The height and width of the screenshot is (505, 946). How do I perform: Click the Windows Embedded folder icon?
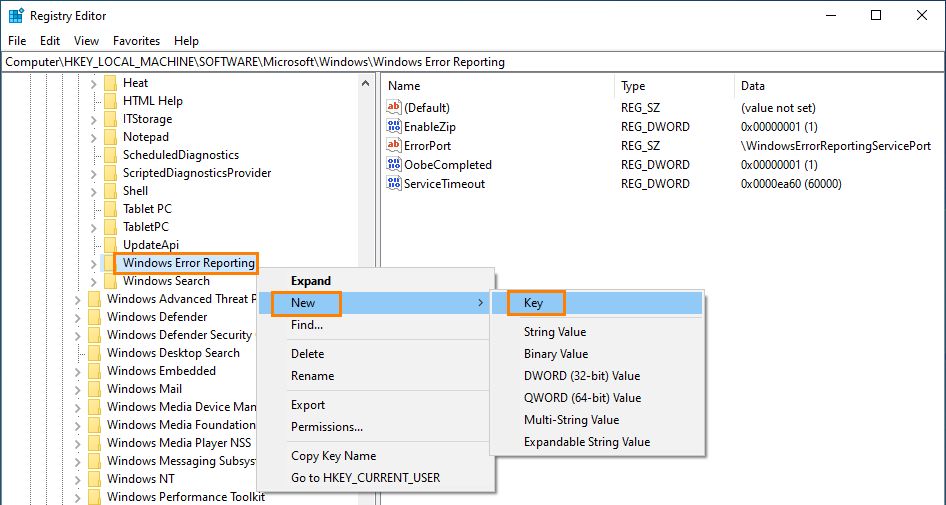coord(94,371)
